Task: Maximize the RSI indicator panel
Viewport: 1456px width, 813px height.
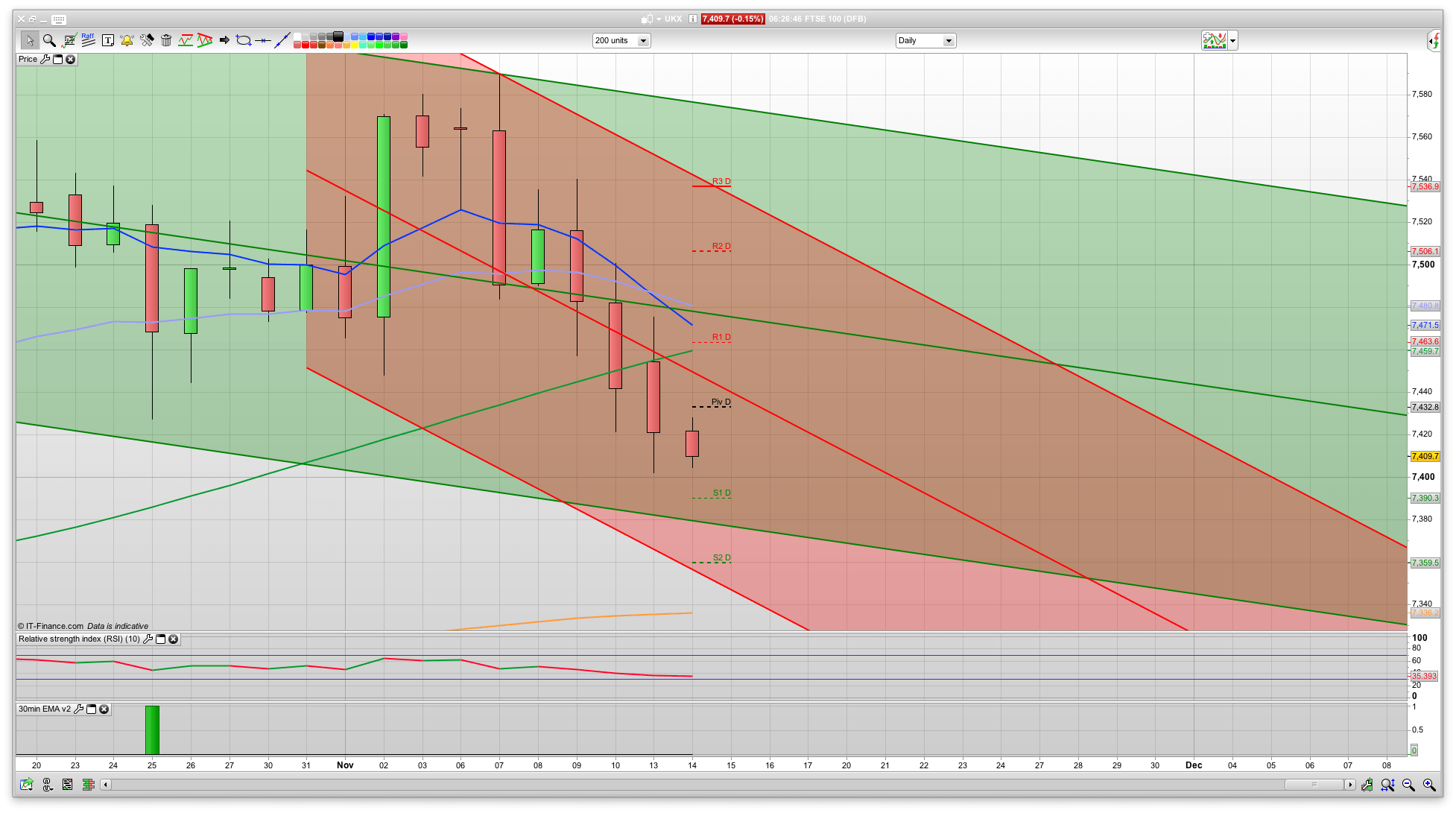Action: (x=160, y=639)
